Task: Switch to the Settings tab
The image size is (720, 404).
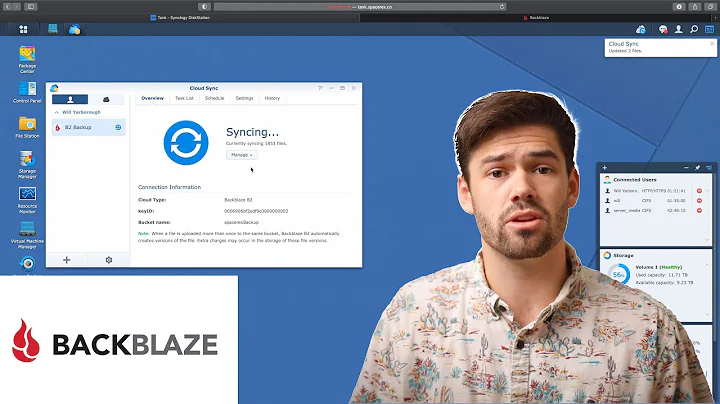Action: 244,98
